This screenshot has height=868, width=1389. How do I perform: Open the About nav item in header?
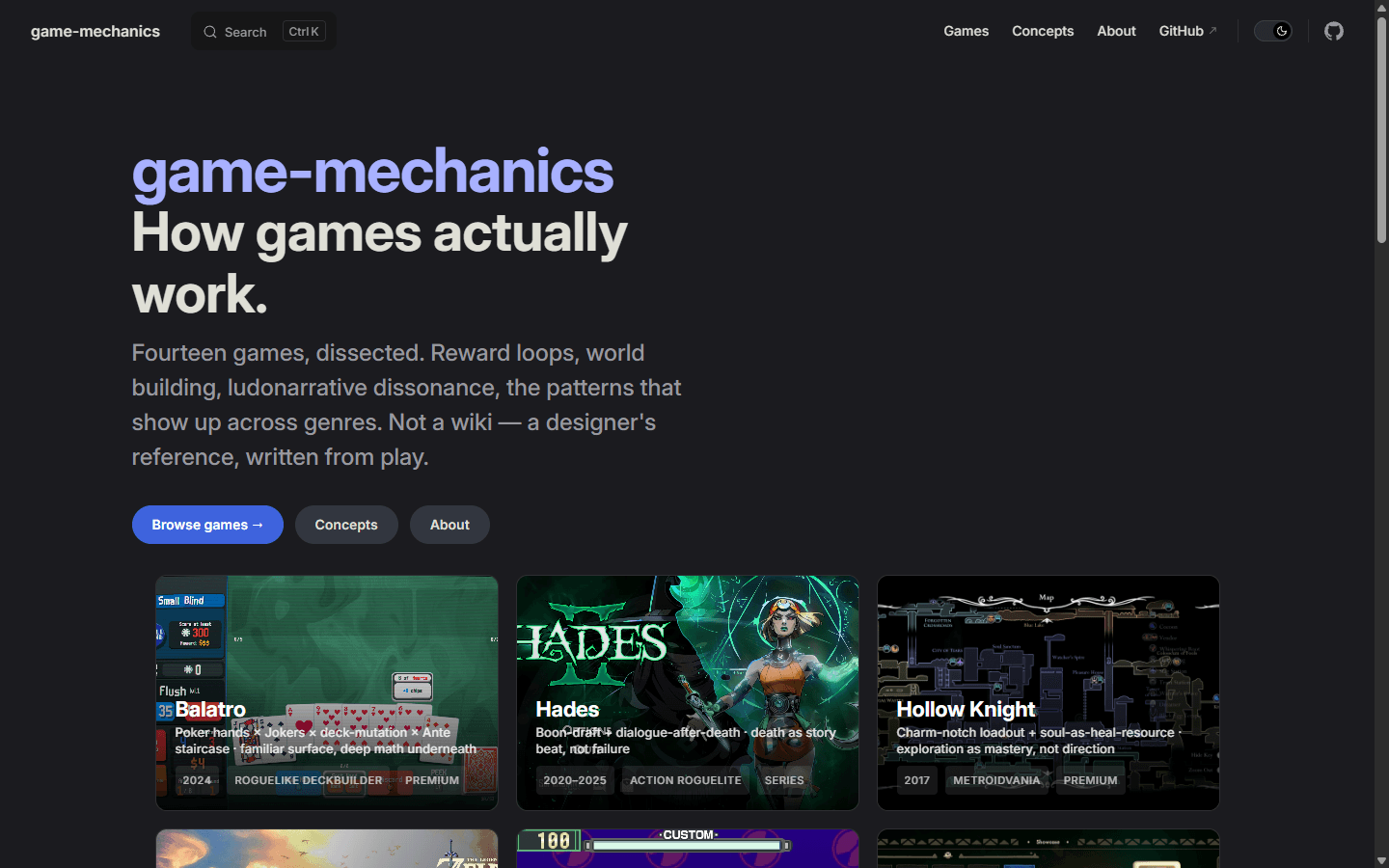[1116, 31]
